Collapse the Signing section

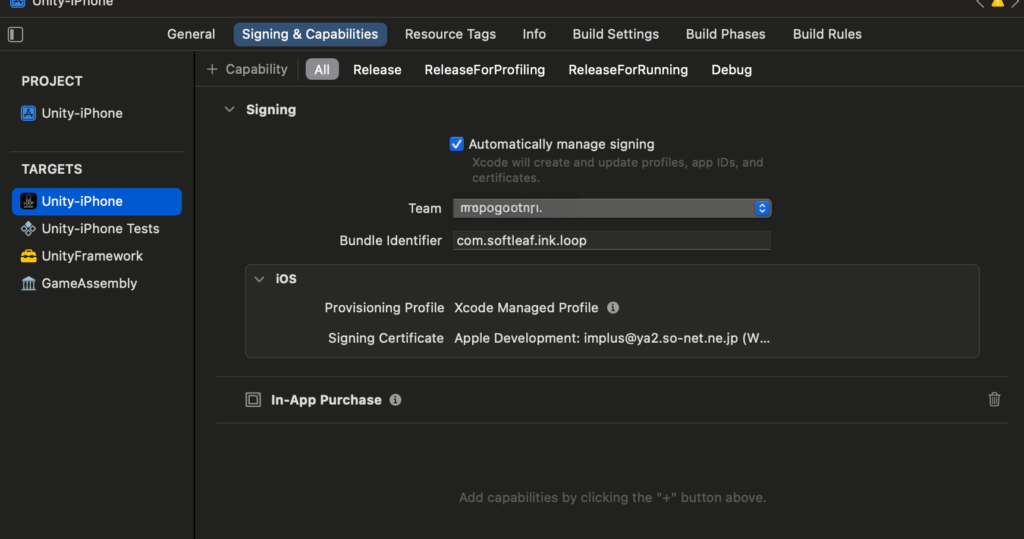click(229, 110)
